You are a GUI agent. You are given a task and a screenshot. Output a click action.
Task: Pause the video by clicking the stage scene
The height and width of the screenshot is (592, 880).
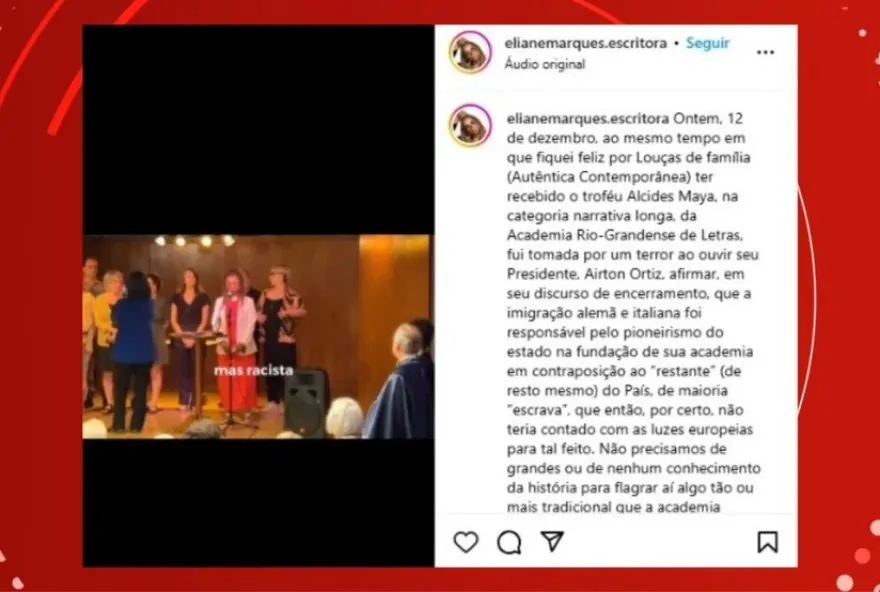coord(258,337)
